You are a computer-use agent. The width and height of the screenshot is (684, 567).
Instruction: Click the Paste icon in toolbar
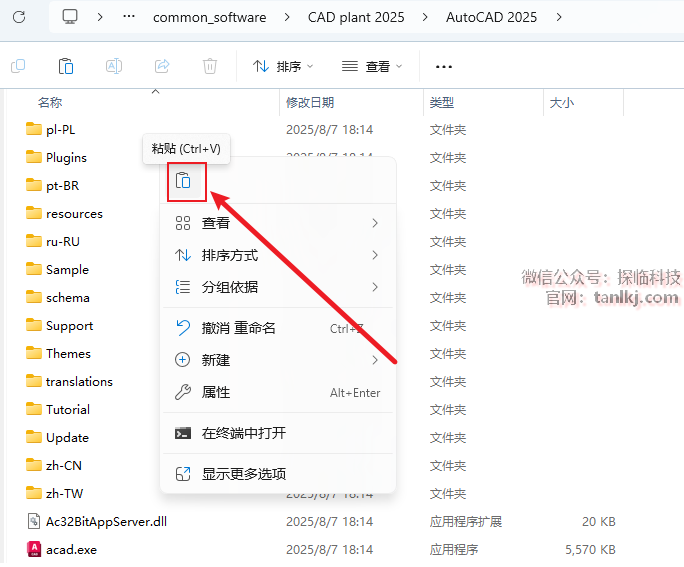click(66, 66)
